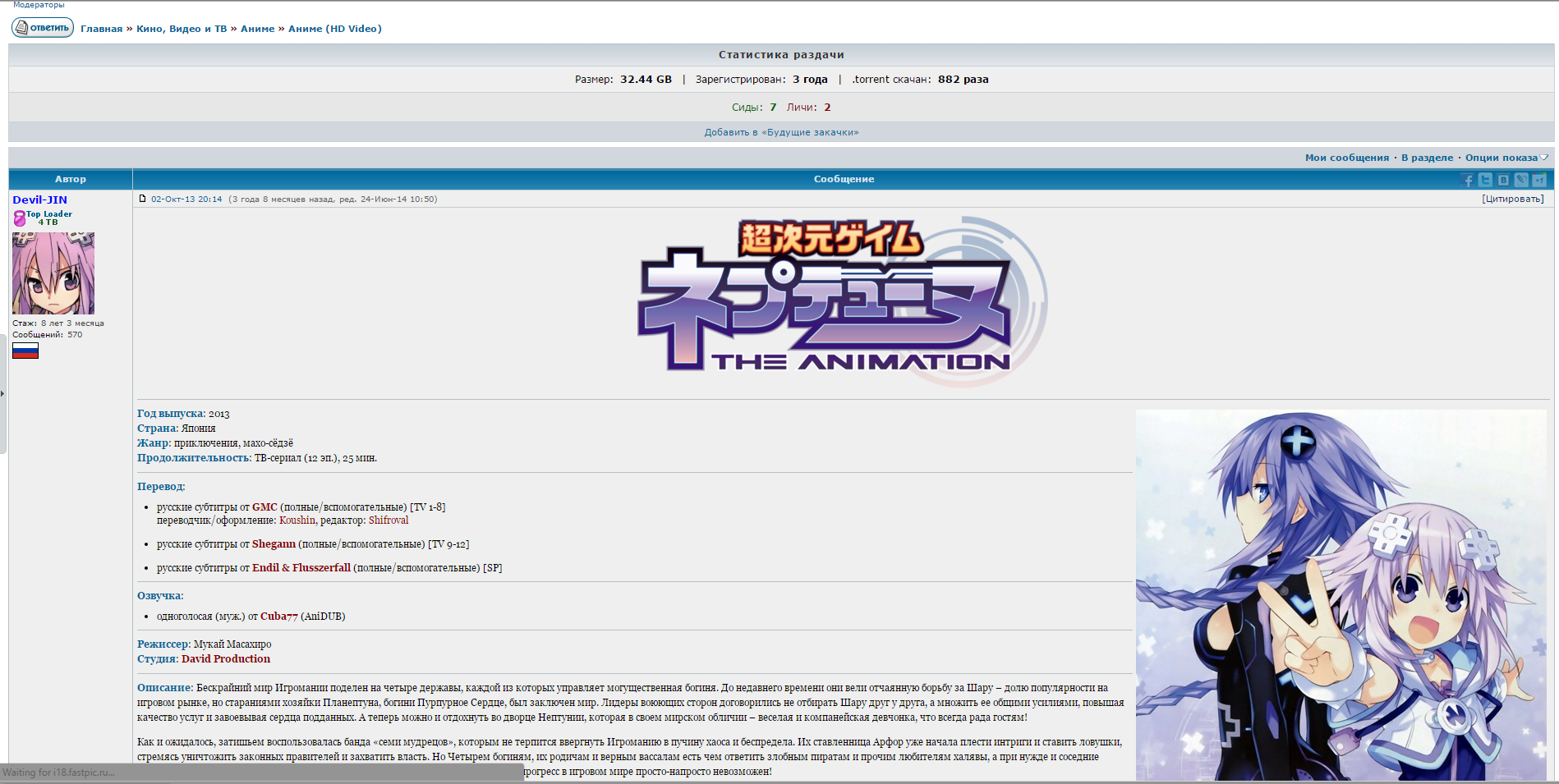Go to Главная breadcrumb

pyautogui.click(x=101, y=29)
